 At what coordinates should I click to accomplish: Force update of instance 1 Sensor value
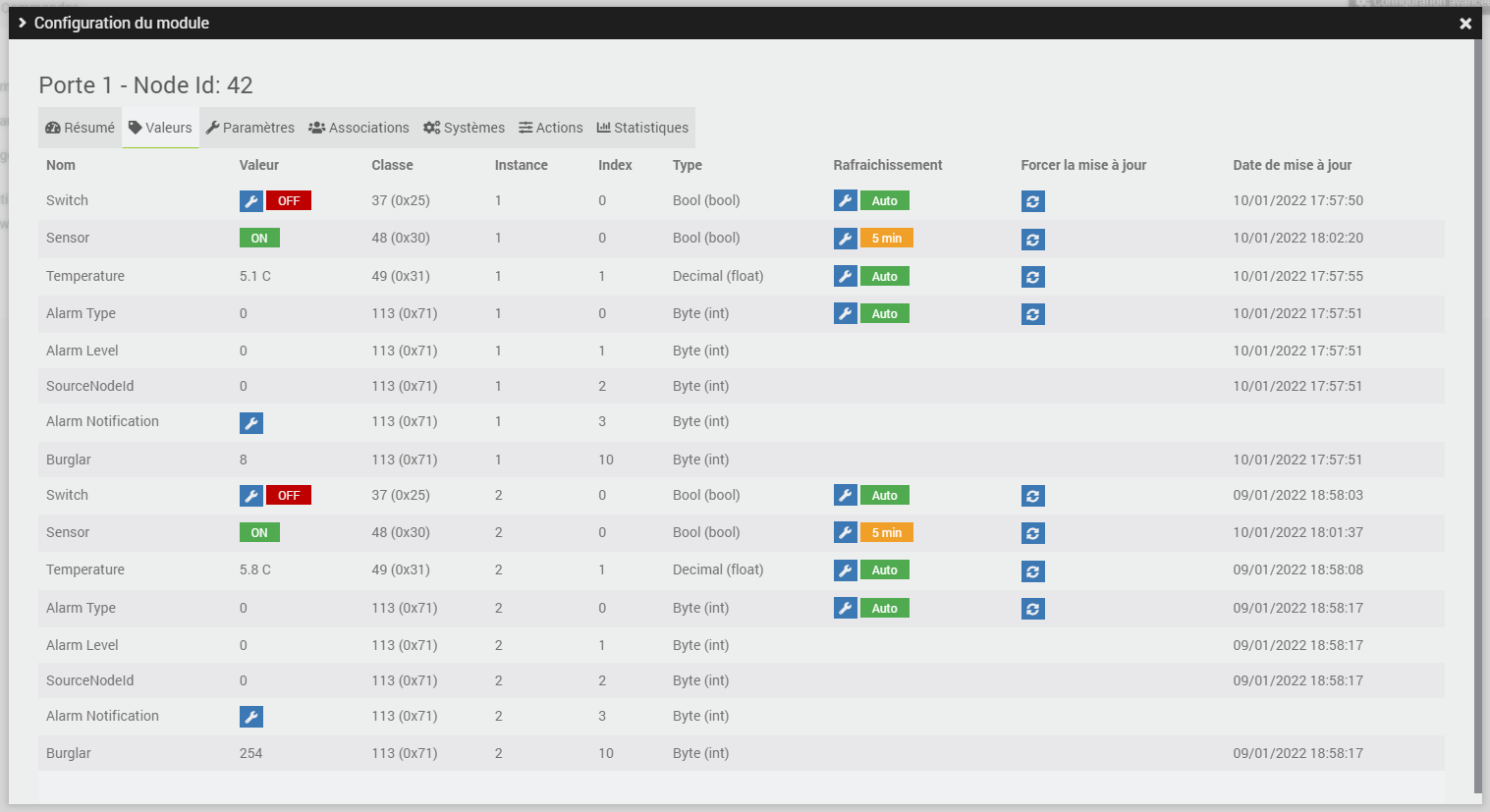[1033, 240]
